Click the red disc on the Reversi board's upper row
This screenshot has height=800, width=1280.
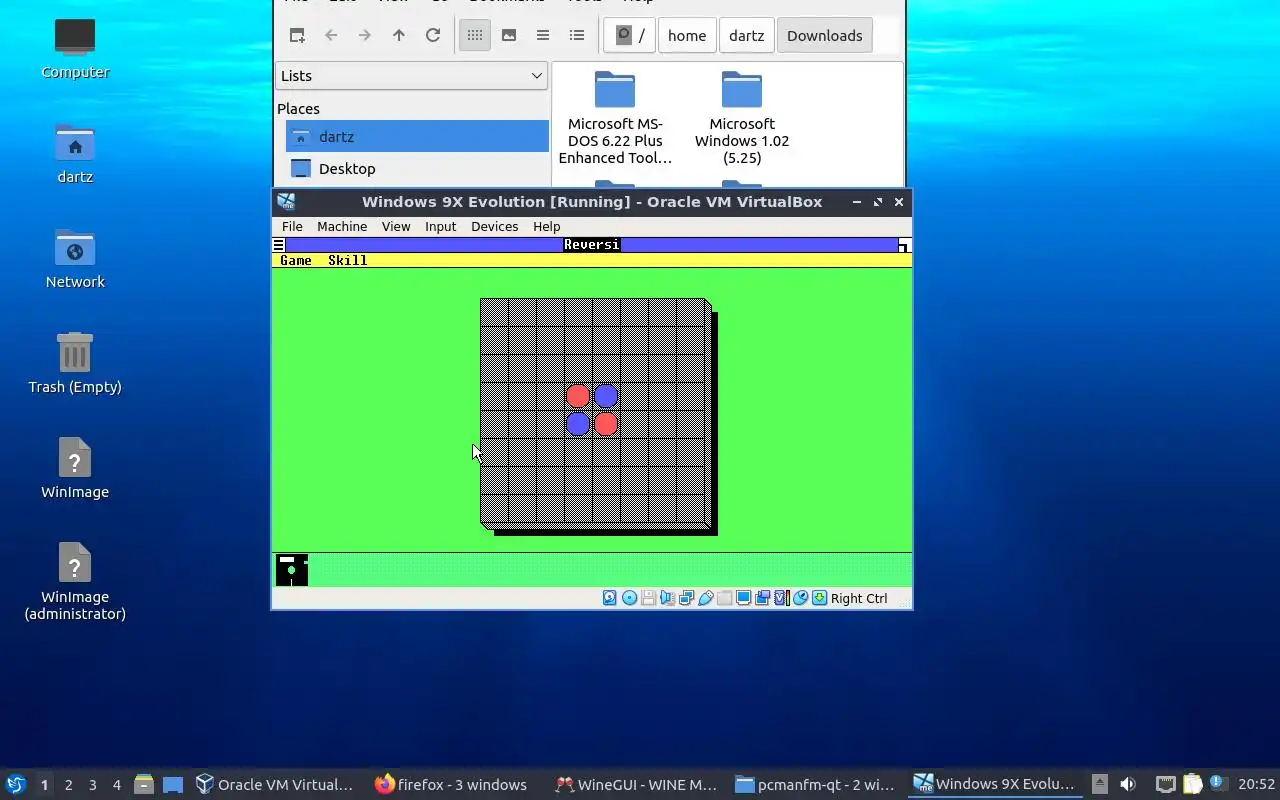click(x=577, y=397)
